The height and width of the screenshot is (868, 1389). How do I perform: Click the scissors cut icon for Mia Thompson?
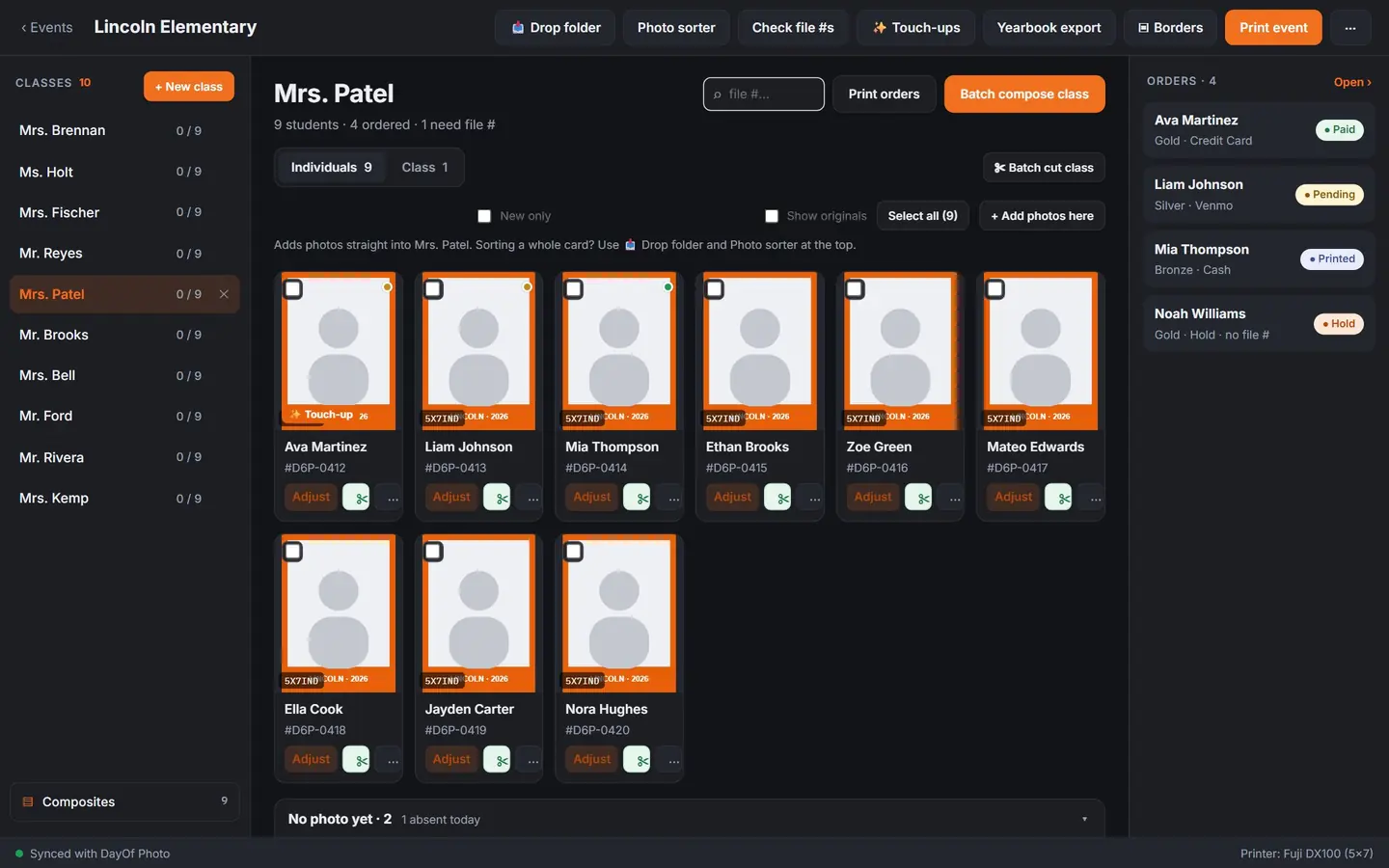(x=638, y=498)
